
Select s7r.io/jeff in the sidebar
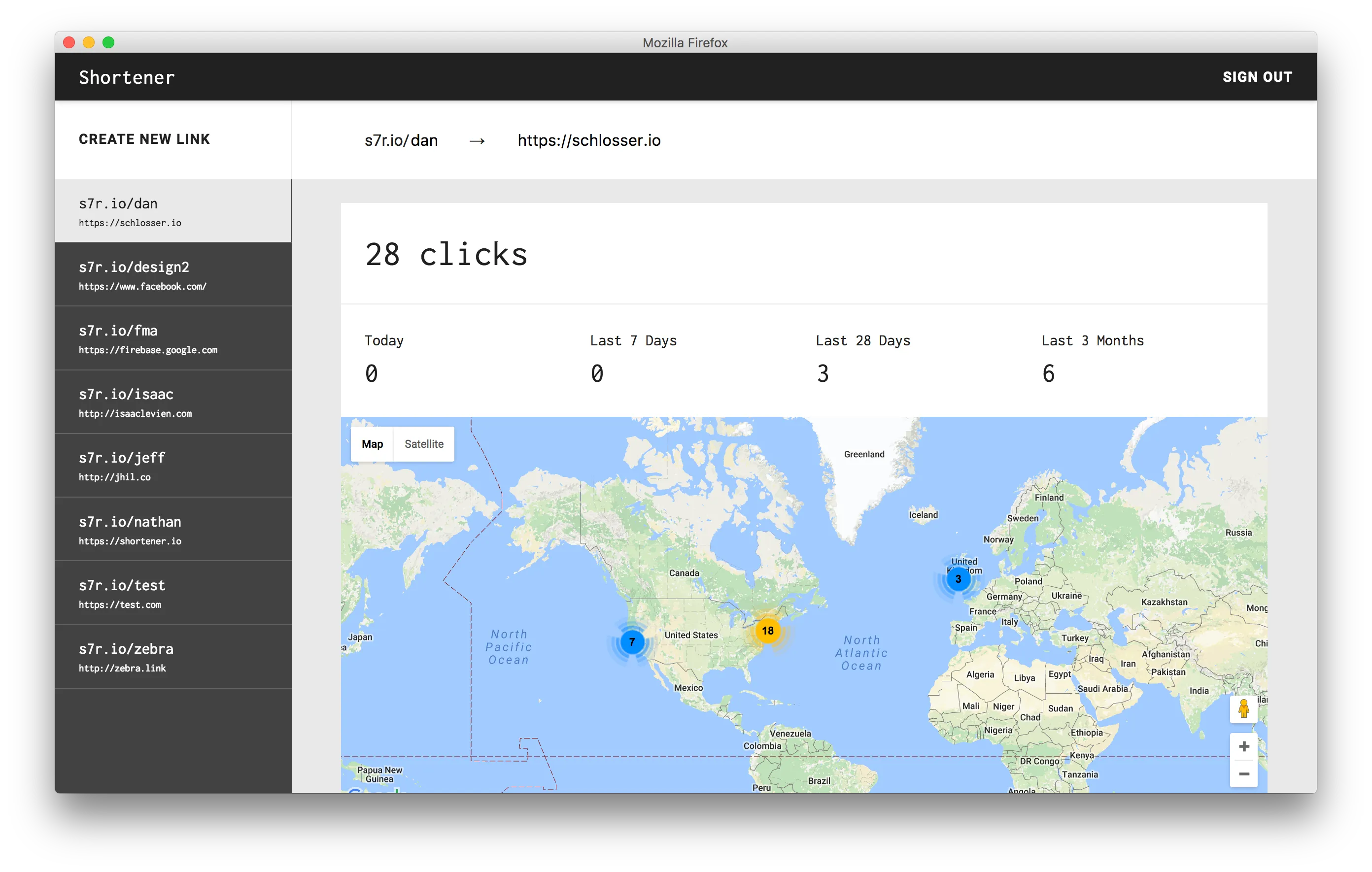pyautogui.click(x=172, y=465)
